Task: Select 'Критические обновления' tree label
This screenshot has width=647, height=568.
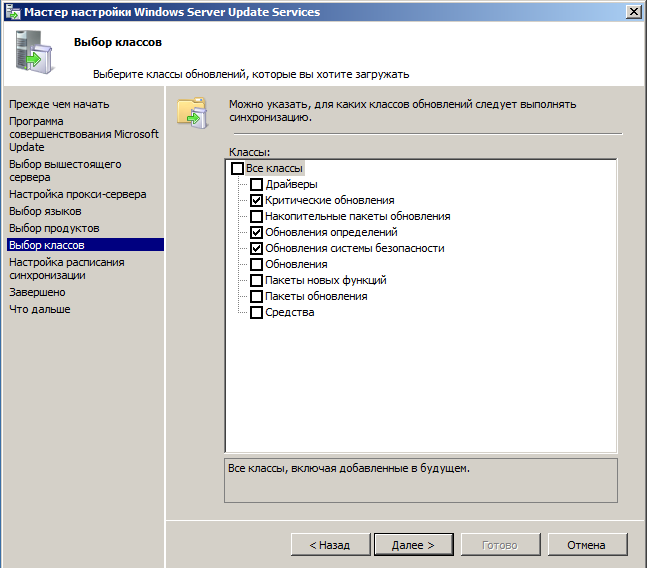Action: (x=330, y=200)
